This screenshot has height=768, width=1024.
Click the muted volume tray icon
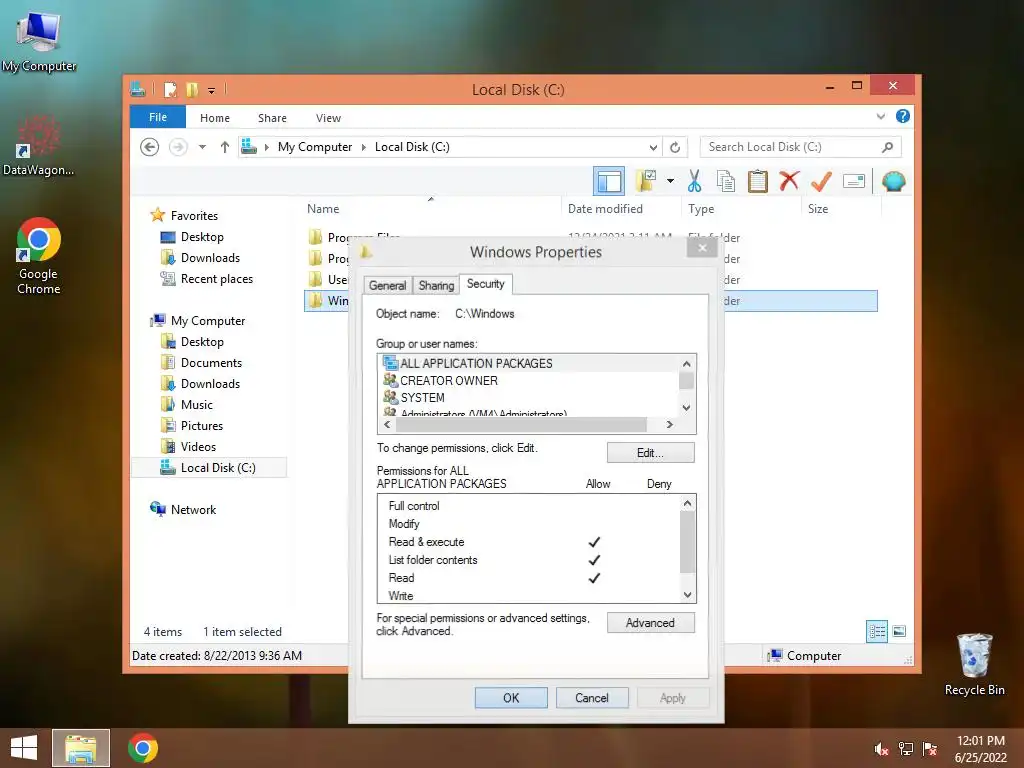click(881, 749)
